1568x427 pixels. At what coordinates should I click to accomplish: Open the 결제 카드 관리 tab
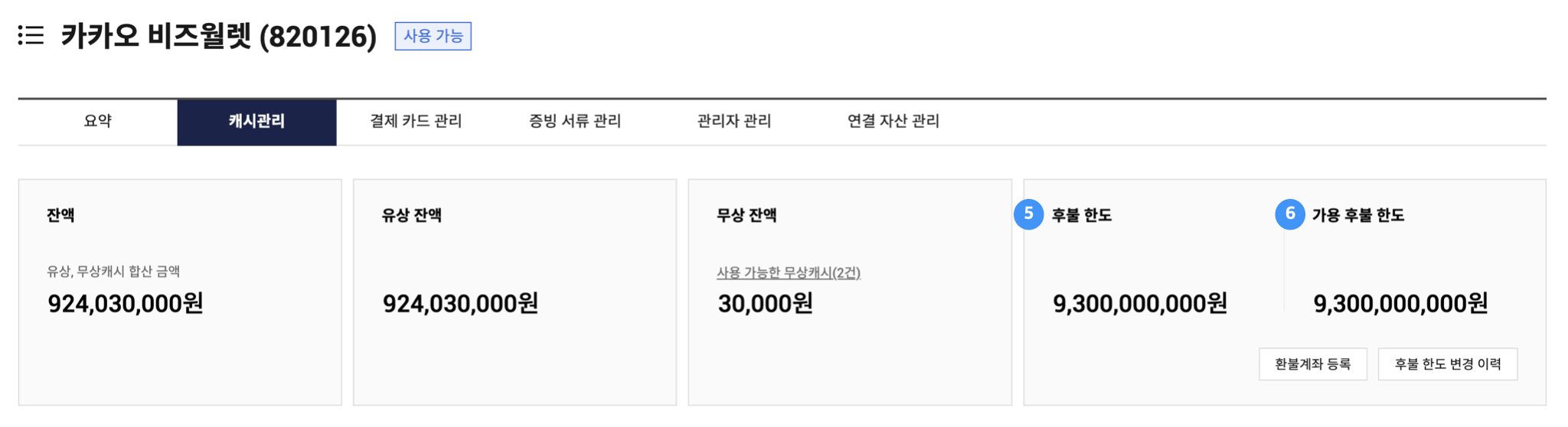click(416, 122)
